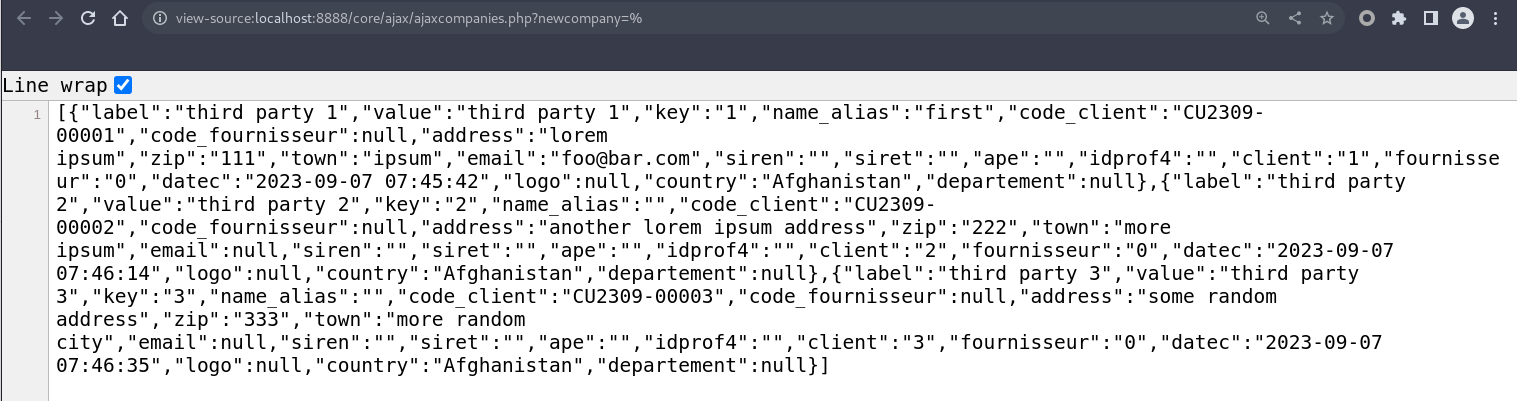Uncheck the Line wrap checkbox
The image size is (1517, 401).
coord(123,85)
